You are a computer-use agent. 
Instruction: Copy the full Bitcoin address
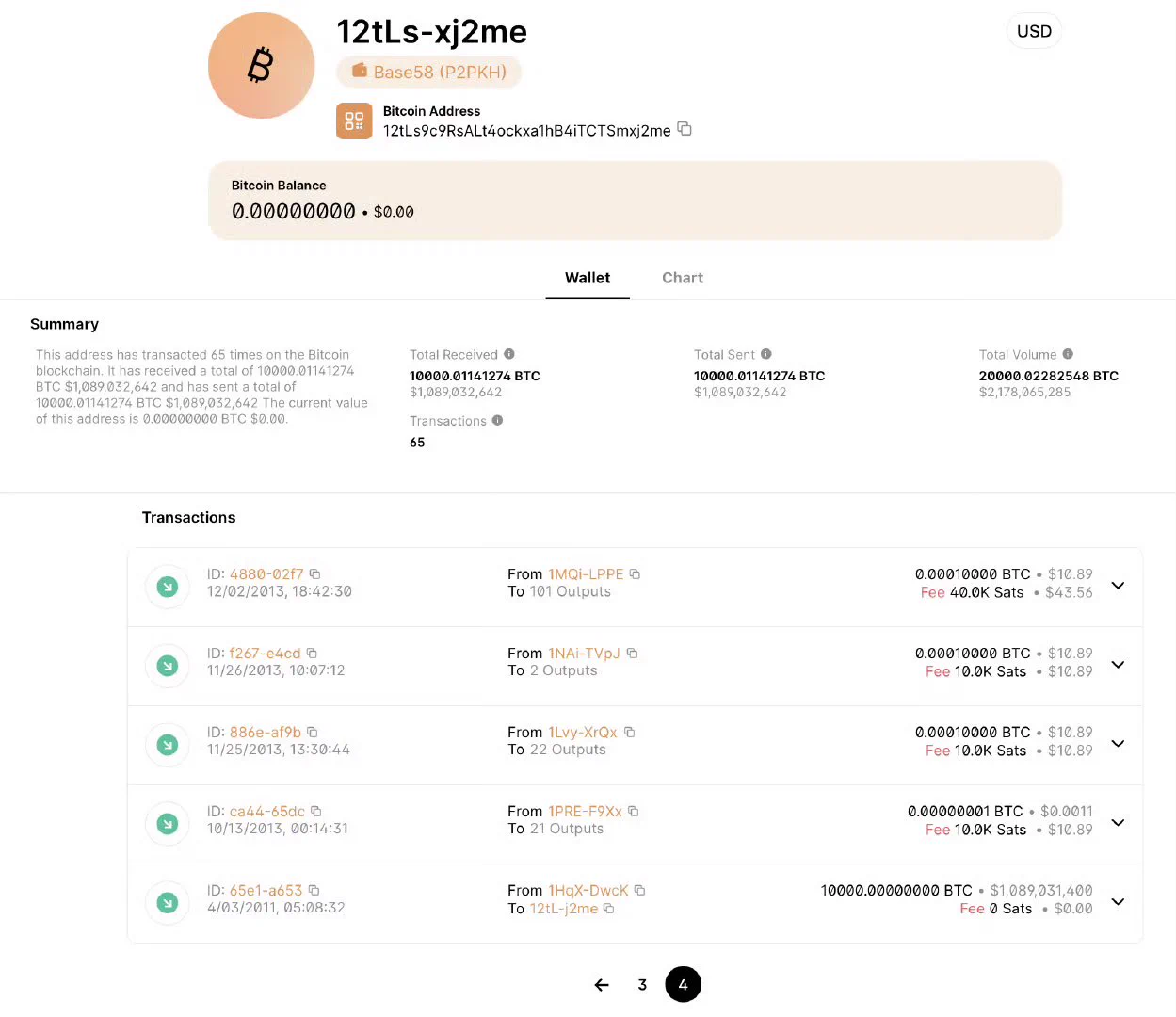pos(685,129)
